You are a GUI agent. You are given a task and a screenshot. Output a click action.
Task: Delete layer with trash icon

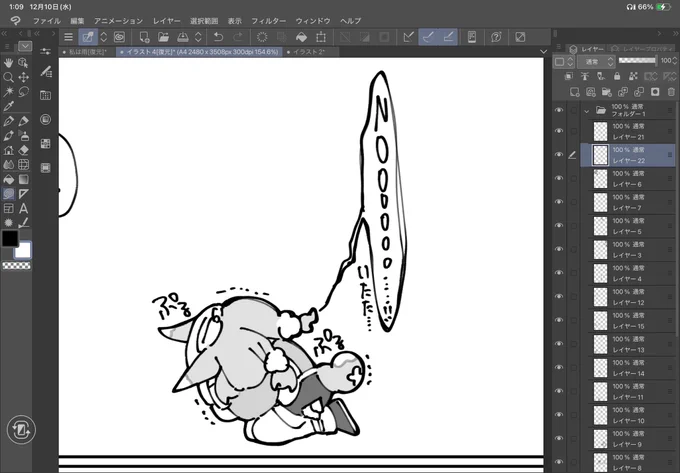[671, 91]
